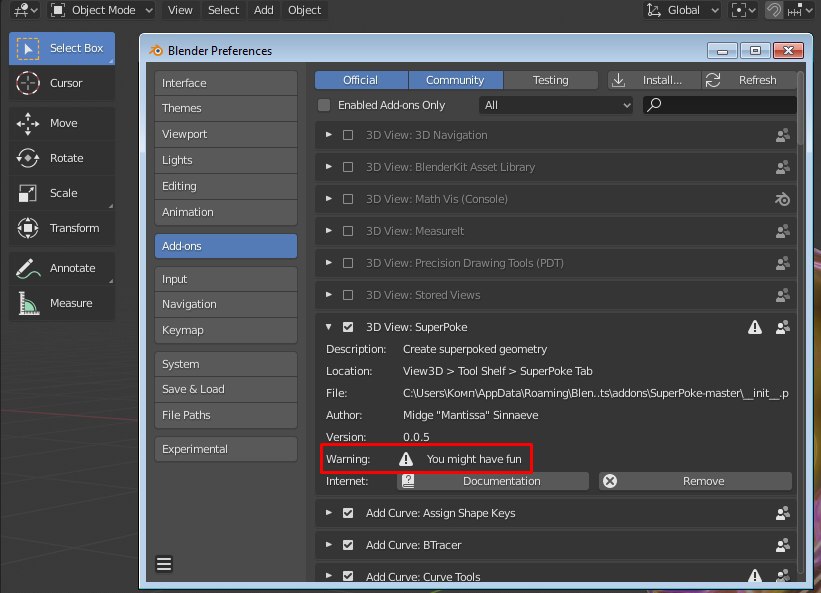Click the SuperPoke warning triangle icon in header row
821x593 pixels.
click(x=755, y=327)
